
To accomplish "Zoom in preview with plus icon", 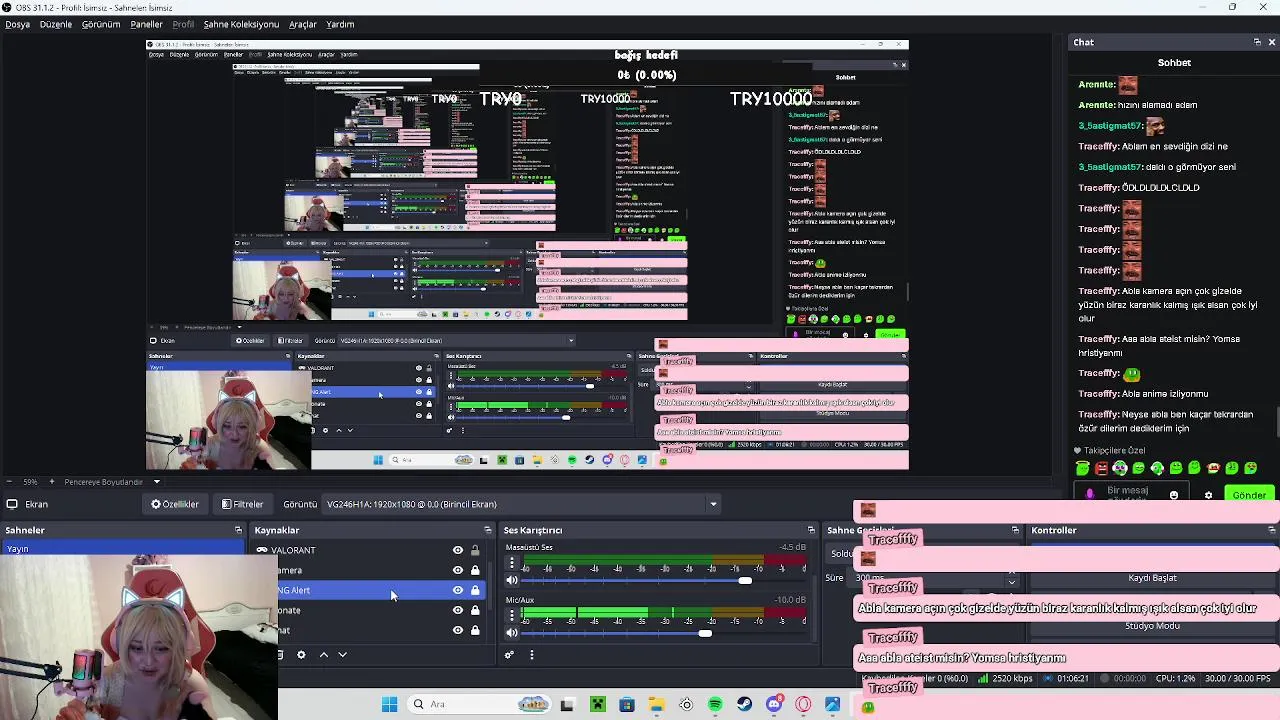I will 51,482.
